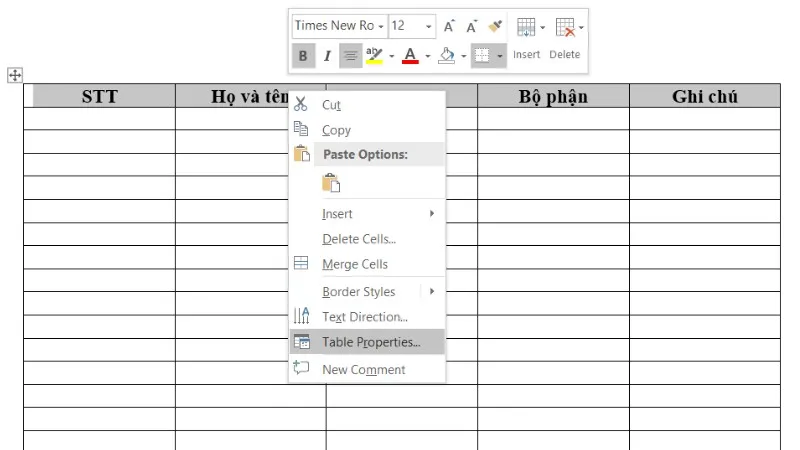Click the Shrink Font icon
The width and height of the screenshot is (800, 450).
click(x=471, y=26)
